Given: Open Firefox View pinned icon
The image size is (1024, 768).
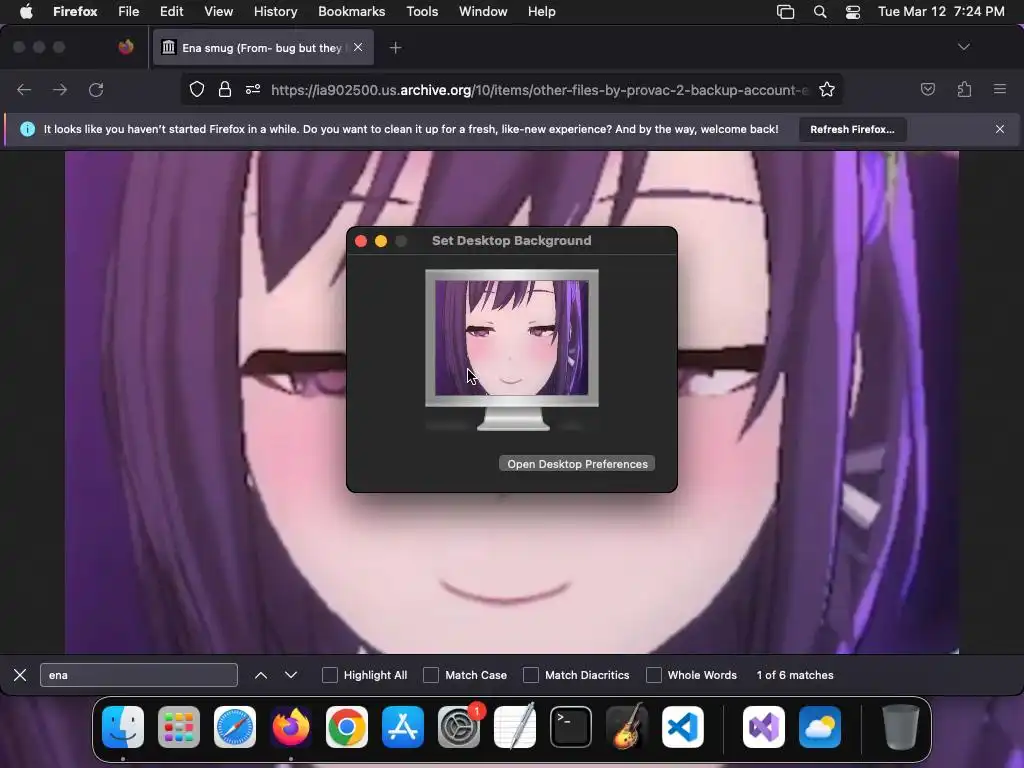Looking at the screenshot, I should [x=126, y=47].
